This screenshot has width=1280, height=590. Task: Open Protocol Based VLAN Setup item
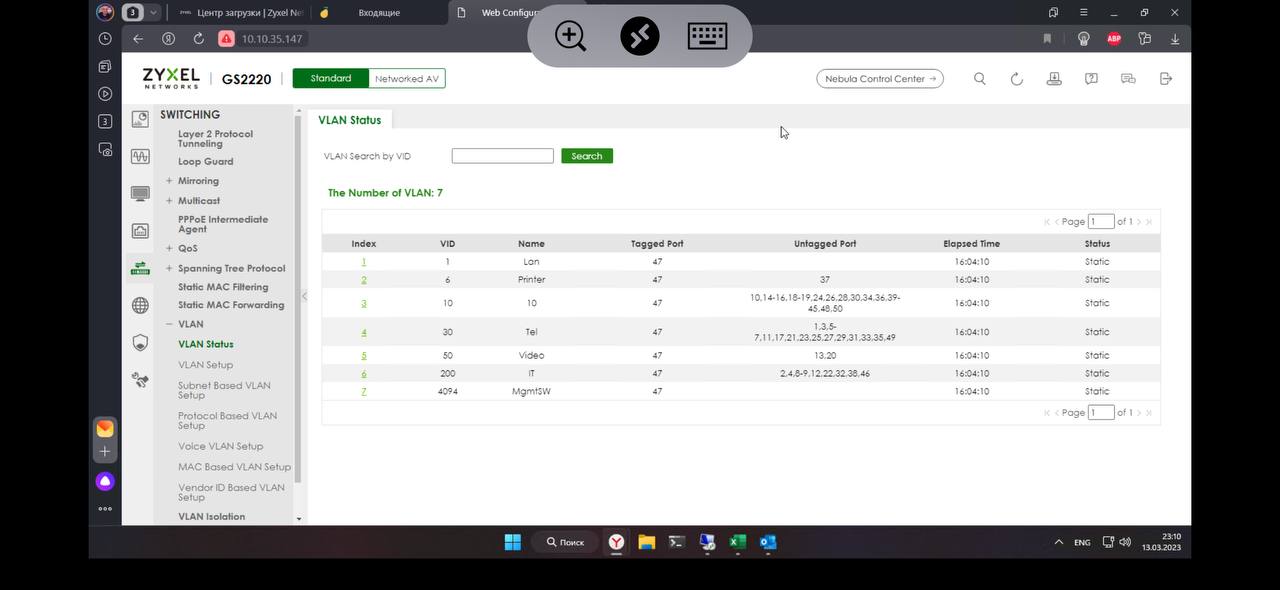point(227,421)
